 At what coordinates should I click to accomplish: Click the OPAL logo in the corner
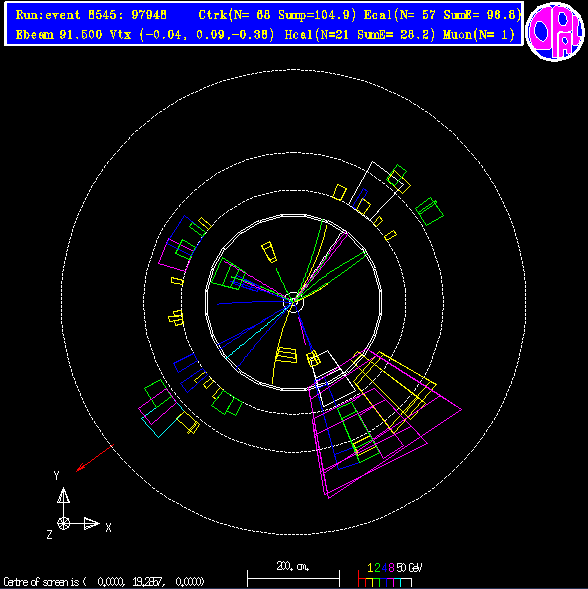[x=555, y=32]
